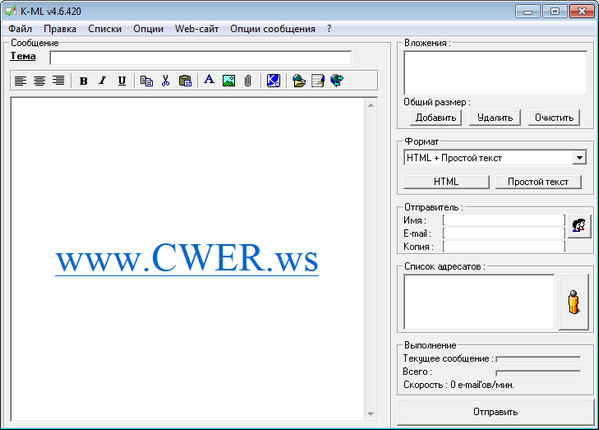Maximize the K-ML window
Image resolution: width=599 pixels, height=430 pixels.
[555, 11]
